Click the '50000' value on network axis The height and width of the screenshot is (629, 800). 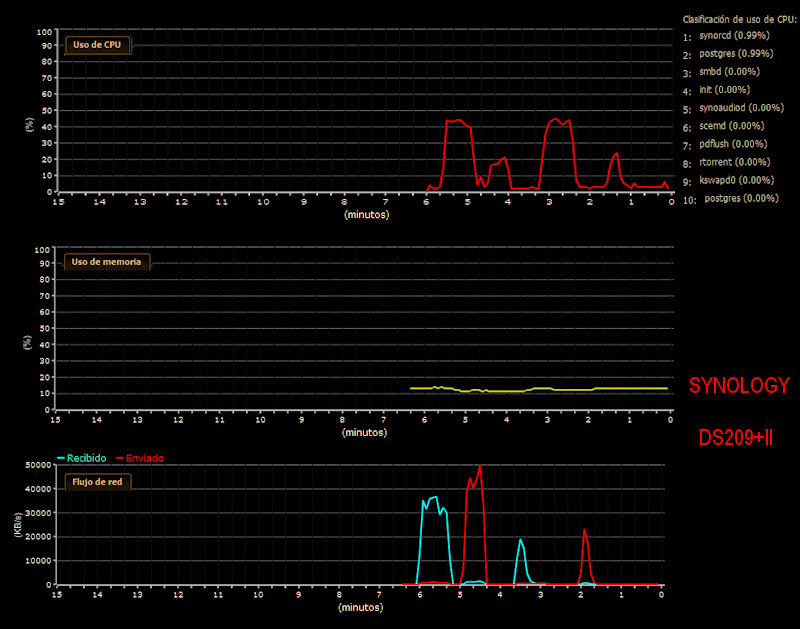click(x=38, y=465)
